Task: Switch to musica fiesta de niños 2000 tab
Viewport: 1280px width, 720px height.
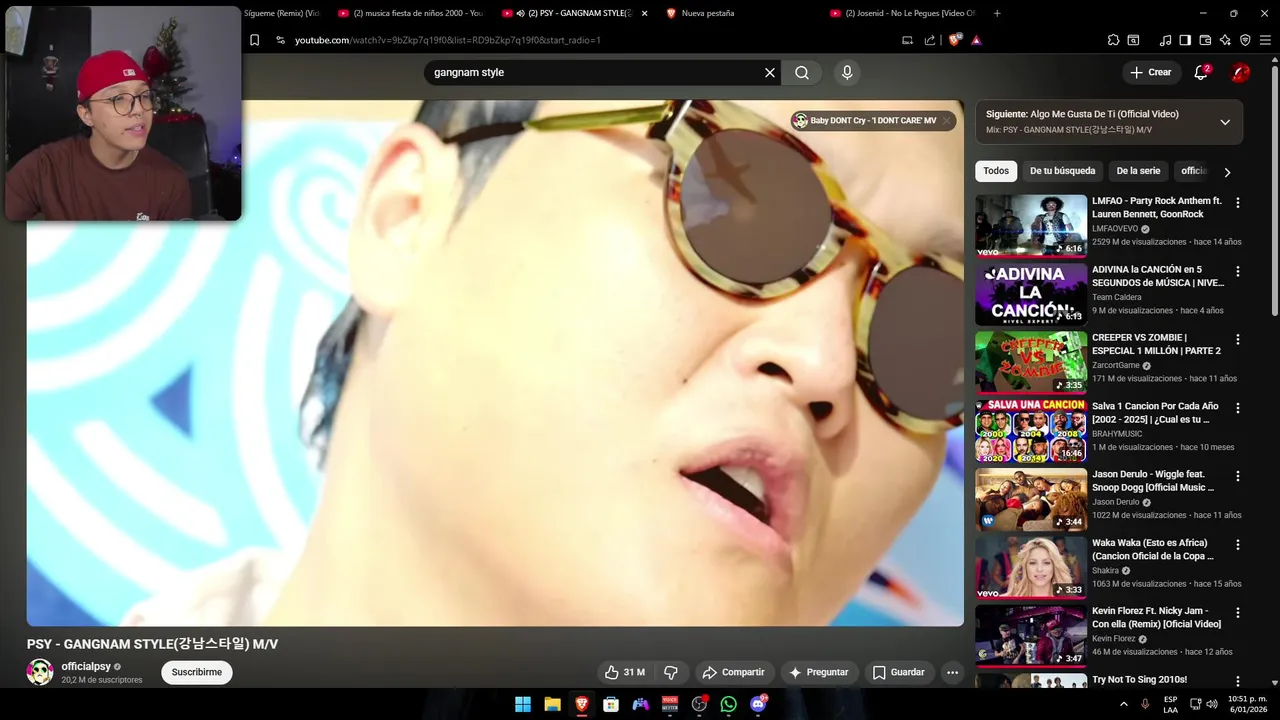Action: 410,13
